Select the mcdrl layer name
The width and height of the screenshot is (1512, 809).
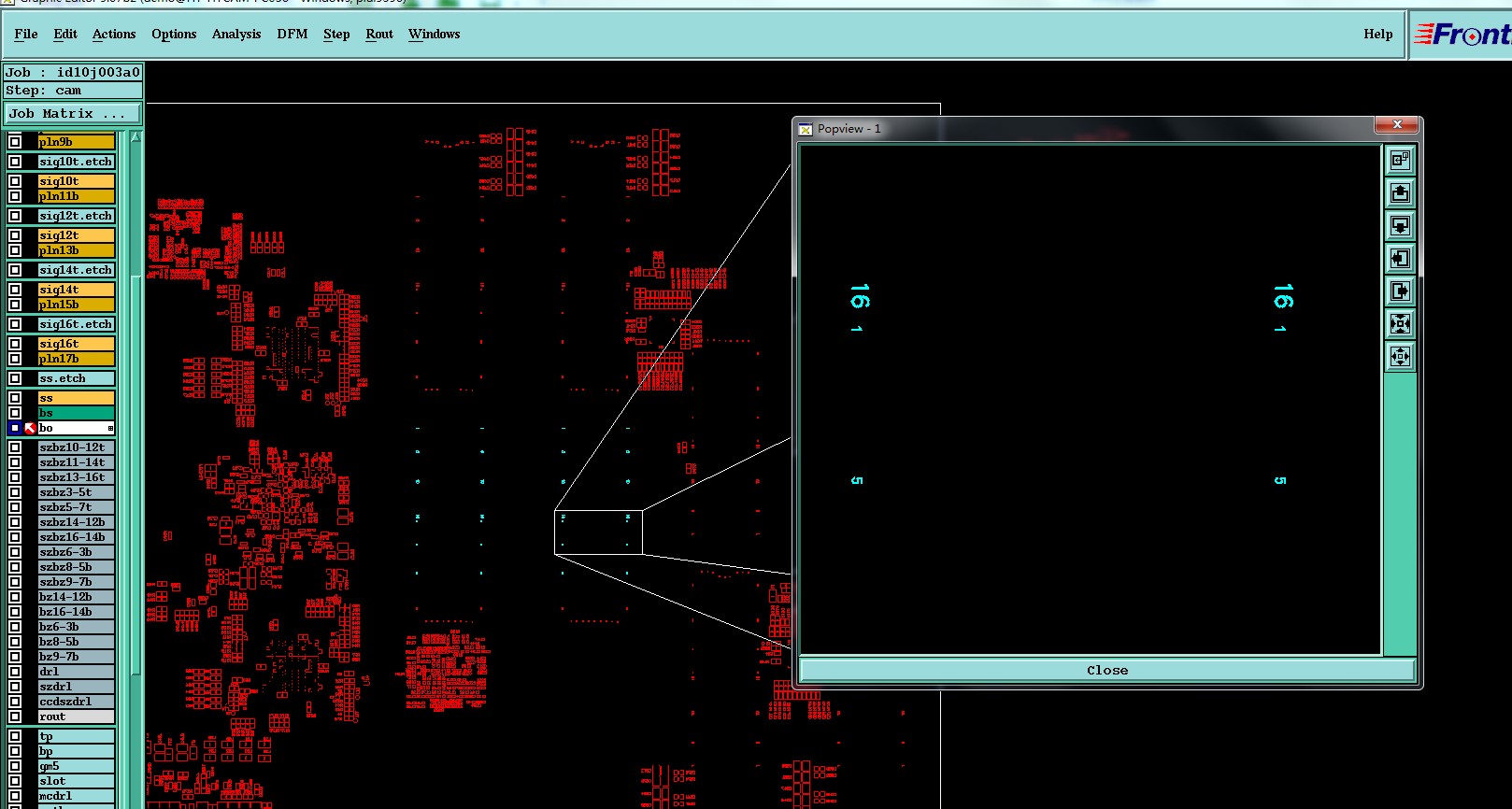(x=77, y=796)
